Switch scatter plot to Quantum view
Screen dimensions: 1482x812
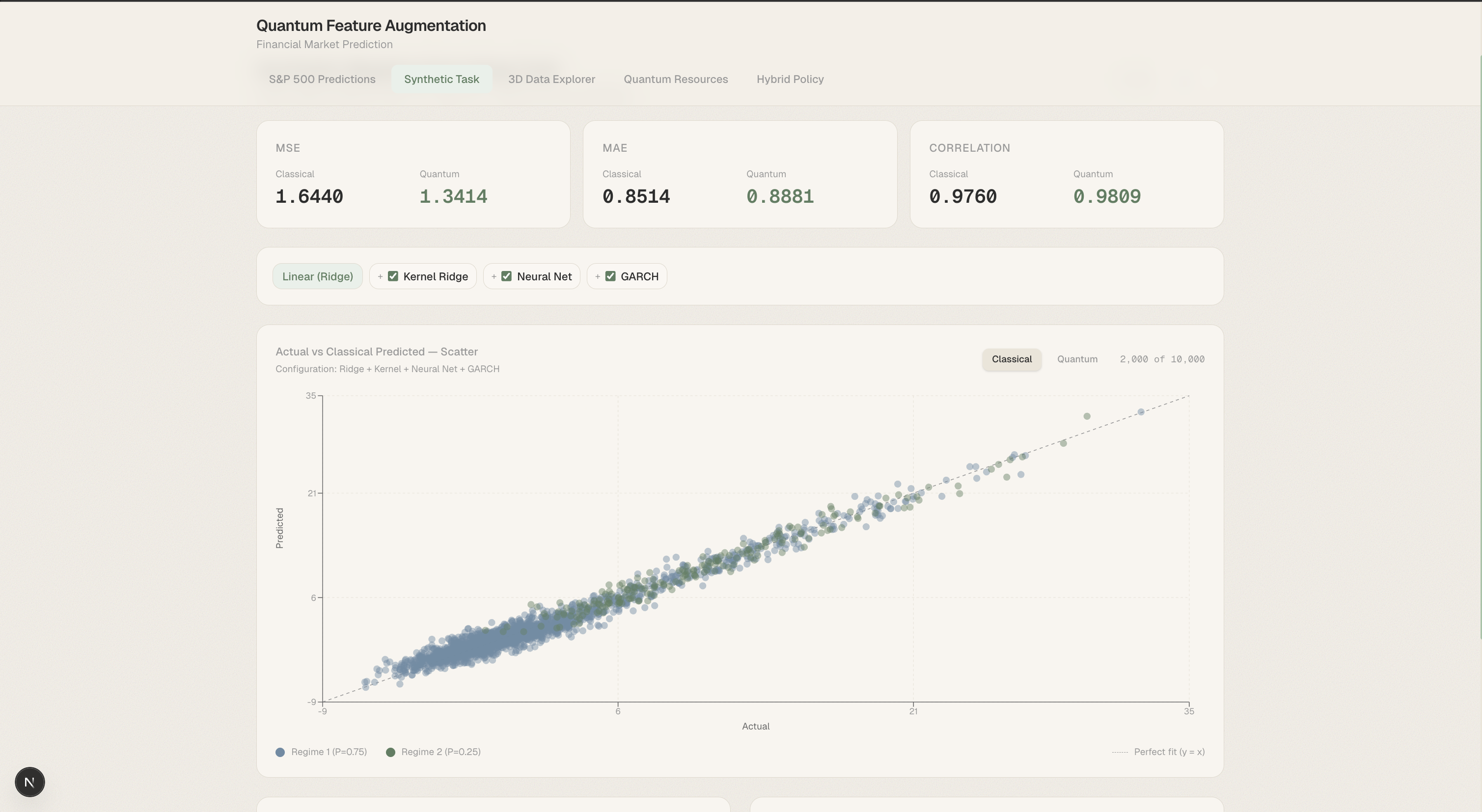tap(1077, 359)
